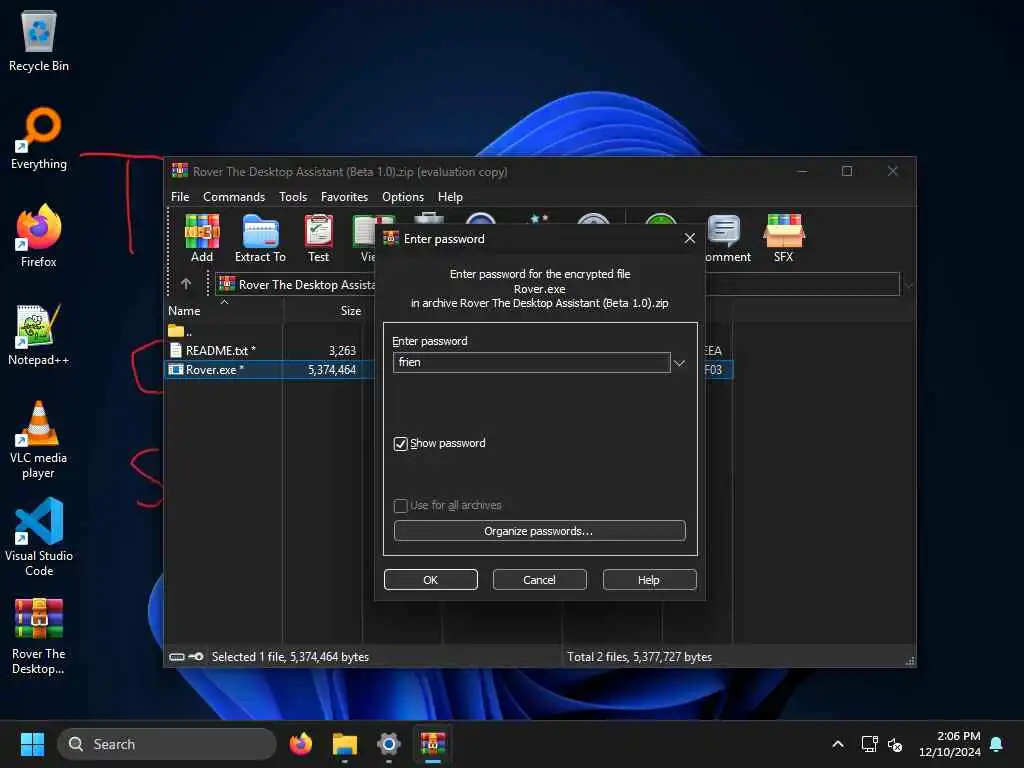Viewport: 1024px width, 768px height.
Task: Click the WinRAR icon in the window title bar
Action: tap(180, 171)
